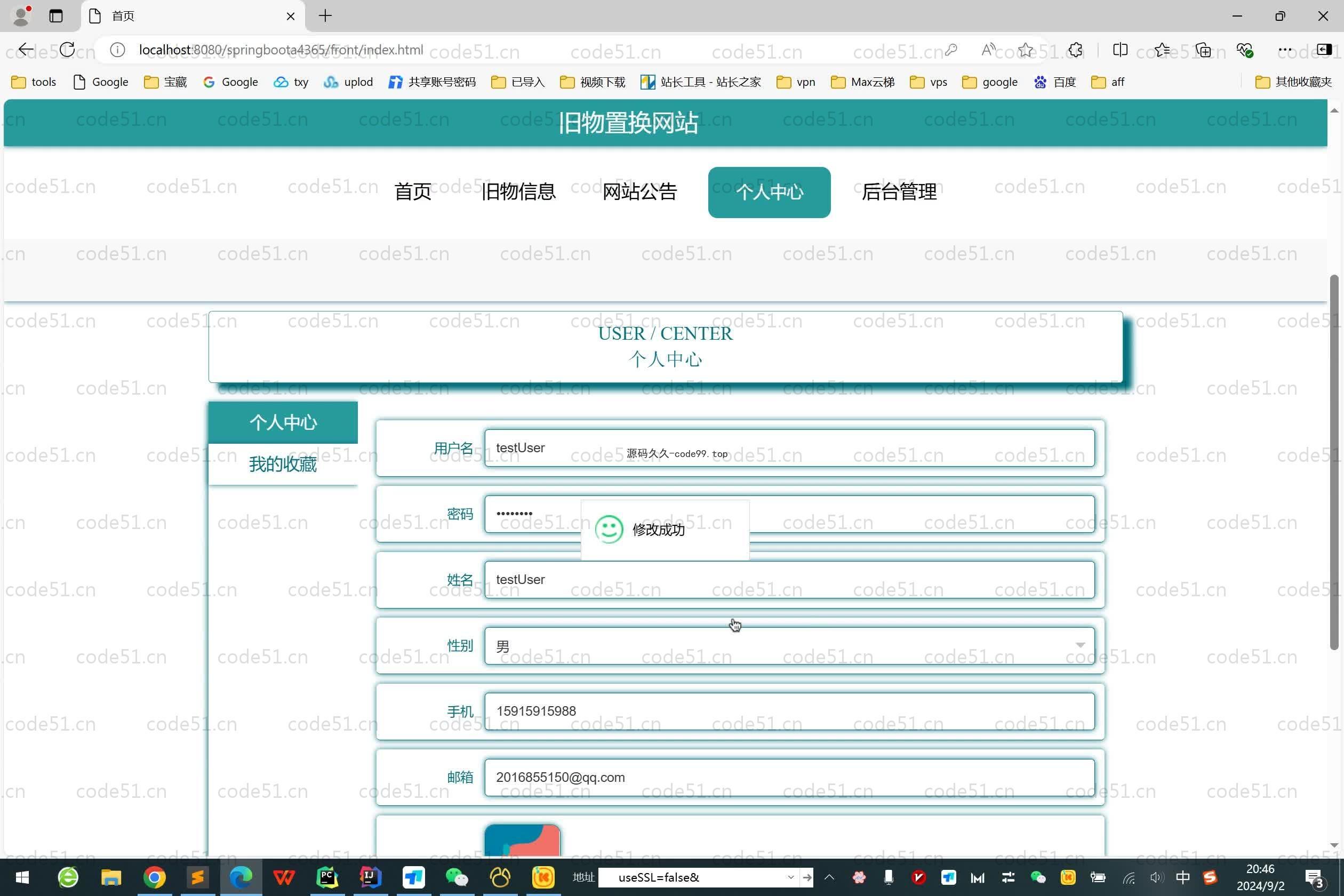Image resolution: width=1344 pixels, height=896 pixels.
Task: Open the notification center icon
Action: tap(1315, 878)
